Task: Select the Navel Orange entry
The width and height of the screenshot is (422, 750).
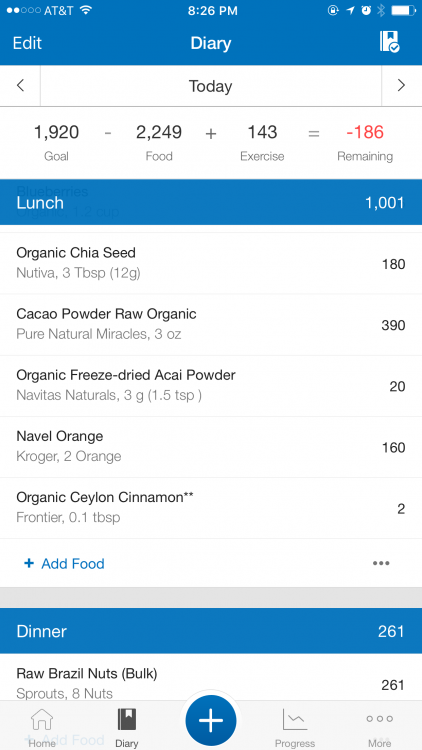Action: click(x=211, y=447)
